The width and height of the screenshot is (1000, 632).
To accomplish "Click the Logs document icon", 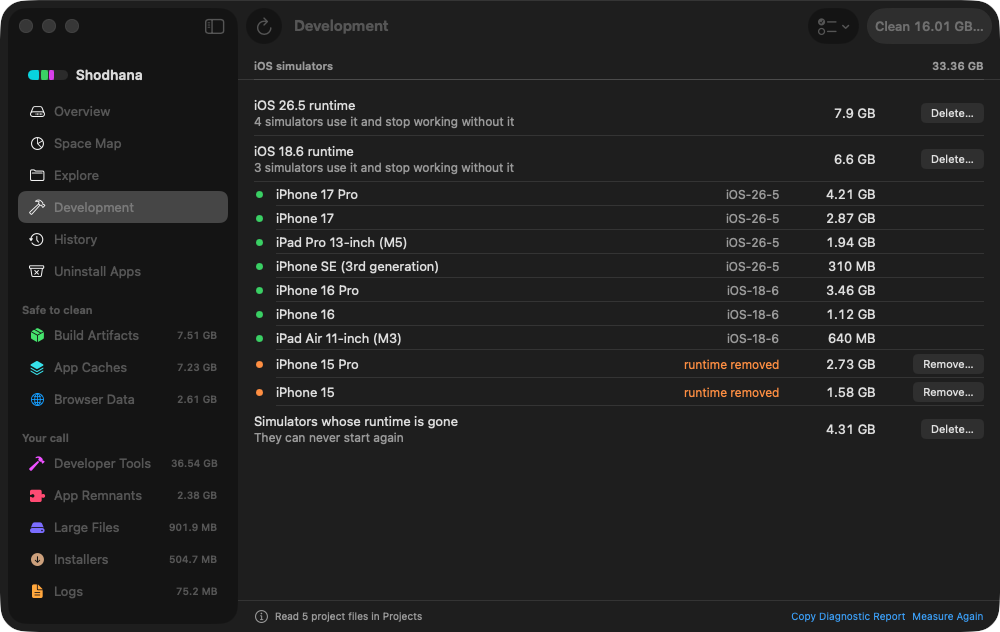I will [x=37, y=591].
